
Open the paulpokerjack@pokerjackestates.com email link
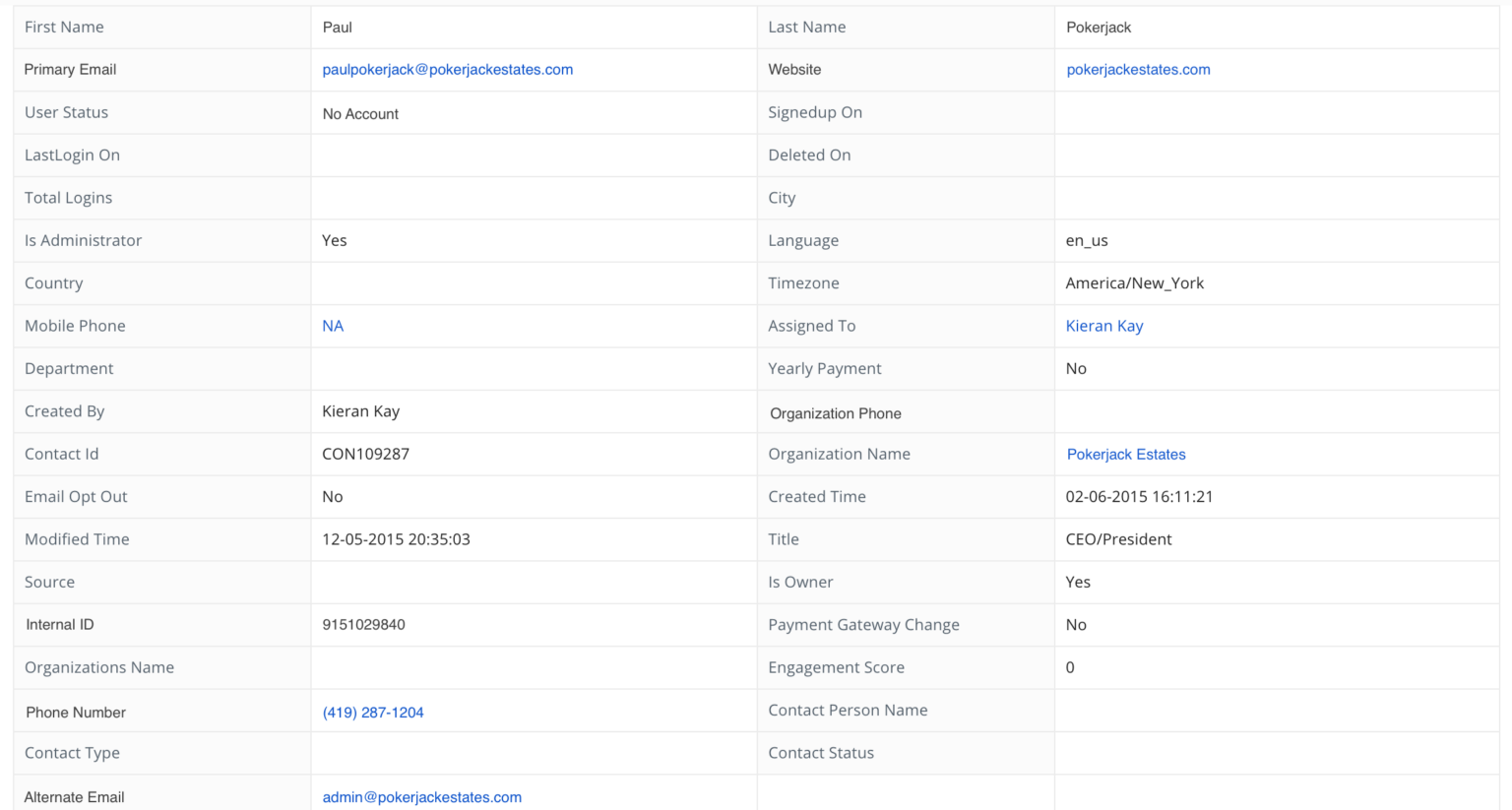pyautogui.click(x=447, y=69)
